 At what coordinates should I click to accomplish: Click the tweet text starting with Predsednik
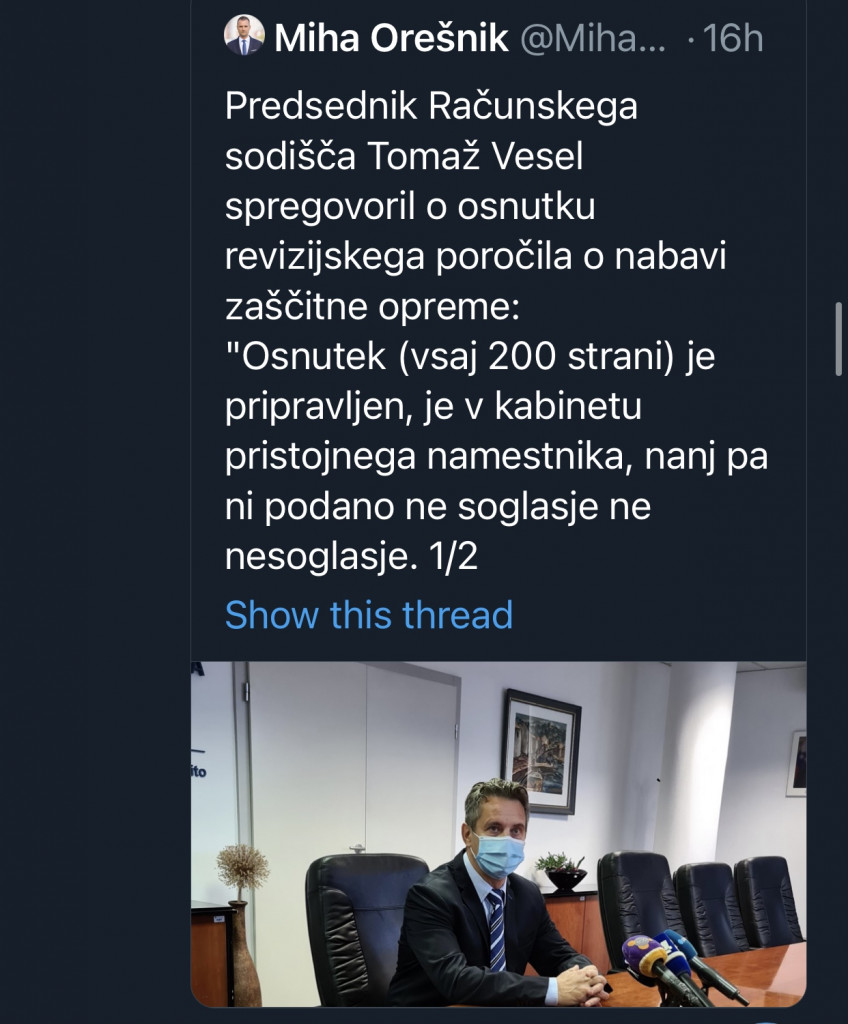point(431,105)
